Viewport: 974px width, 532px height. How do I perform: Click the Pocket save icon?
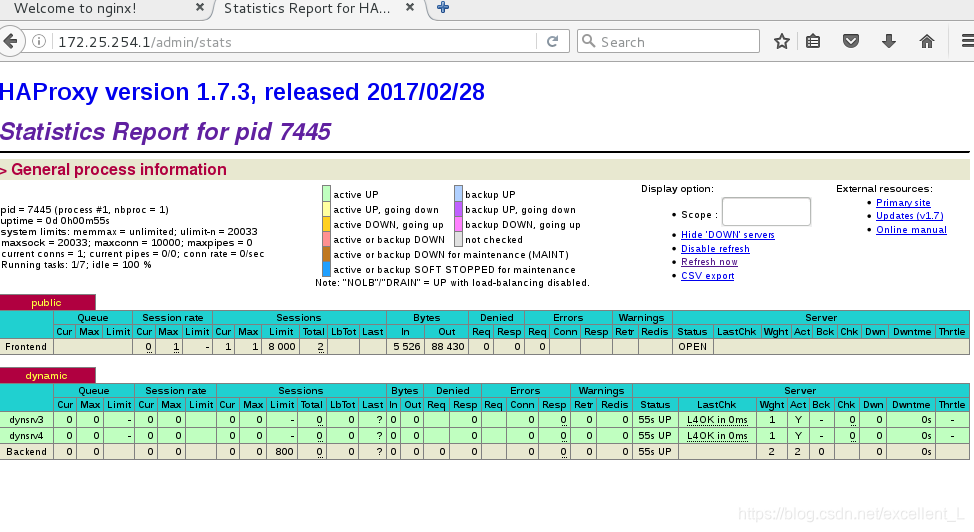coord(851,42)
